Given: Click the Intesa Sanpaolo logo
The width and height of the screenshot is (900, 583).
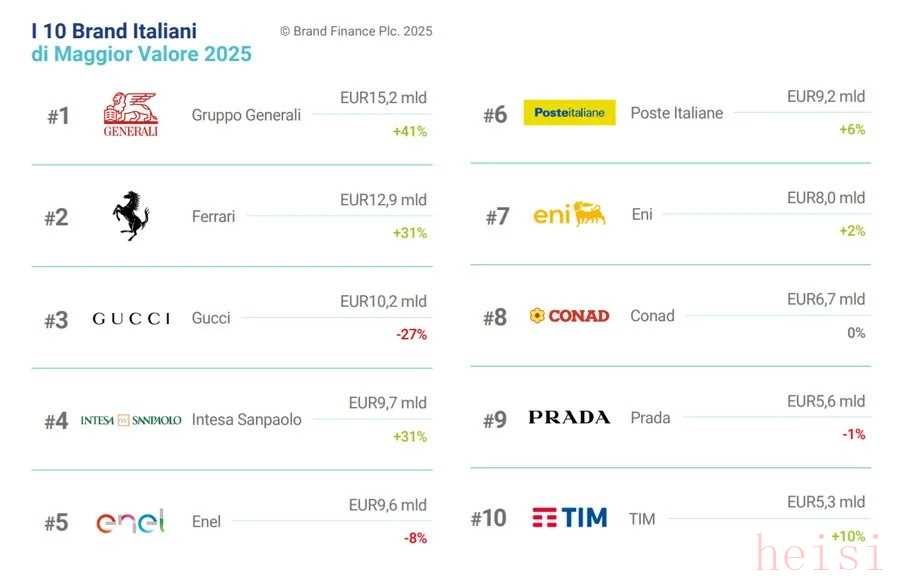Looking at the screenshot, I should pos(131,420).
